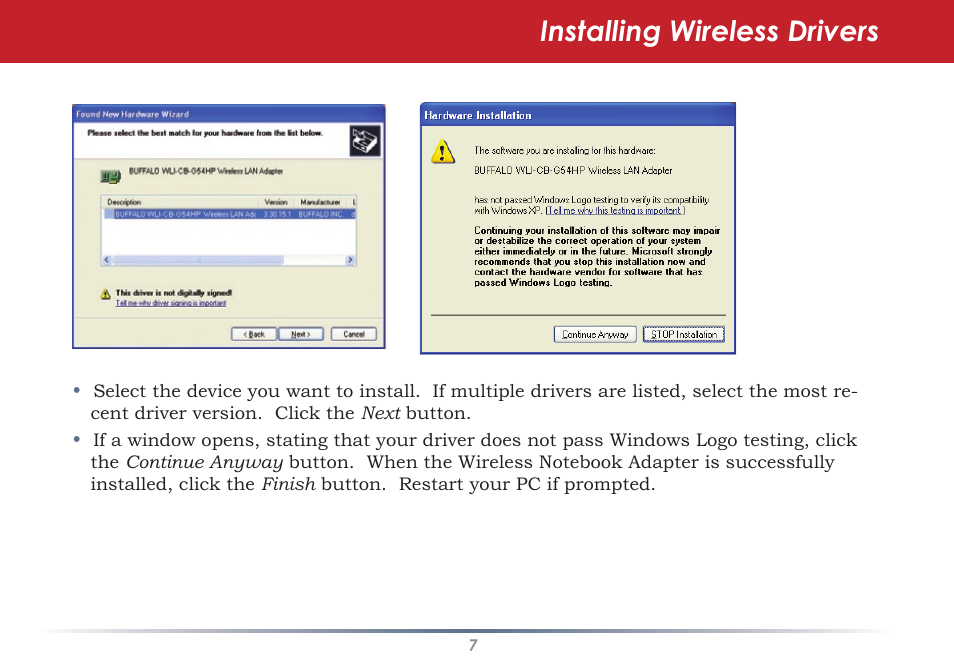Click STOP Installation button
The height and width of the screenshot is (661, 954).
[x=684, y=334]
